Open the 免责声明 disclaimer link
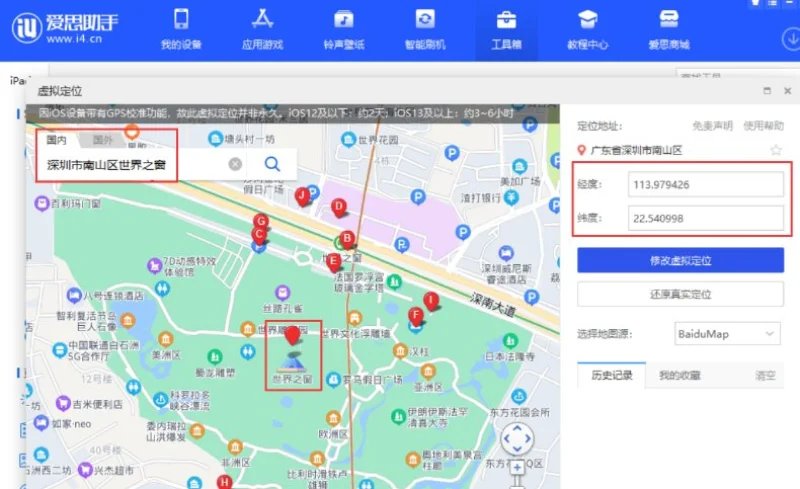 712,126
